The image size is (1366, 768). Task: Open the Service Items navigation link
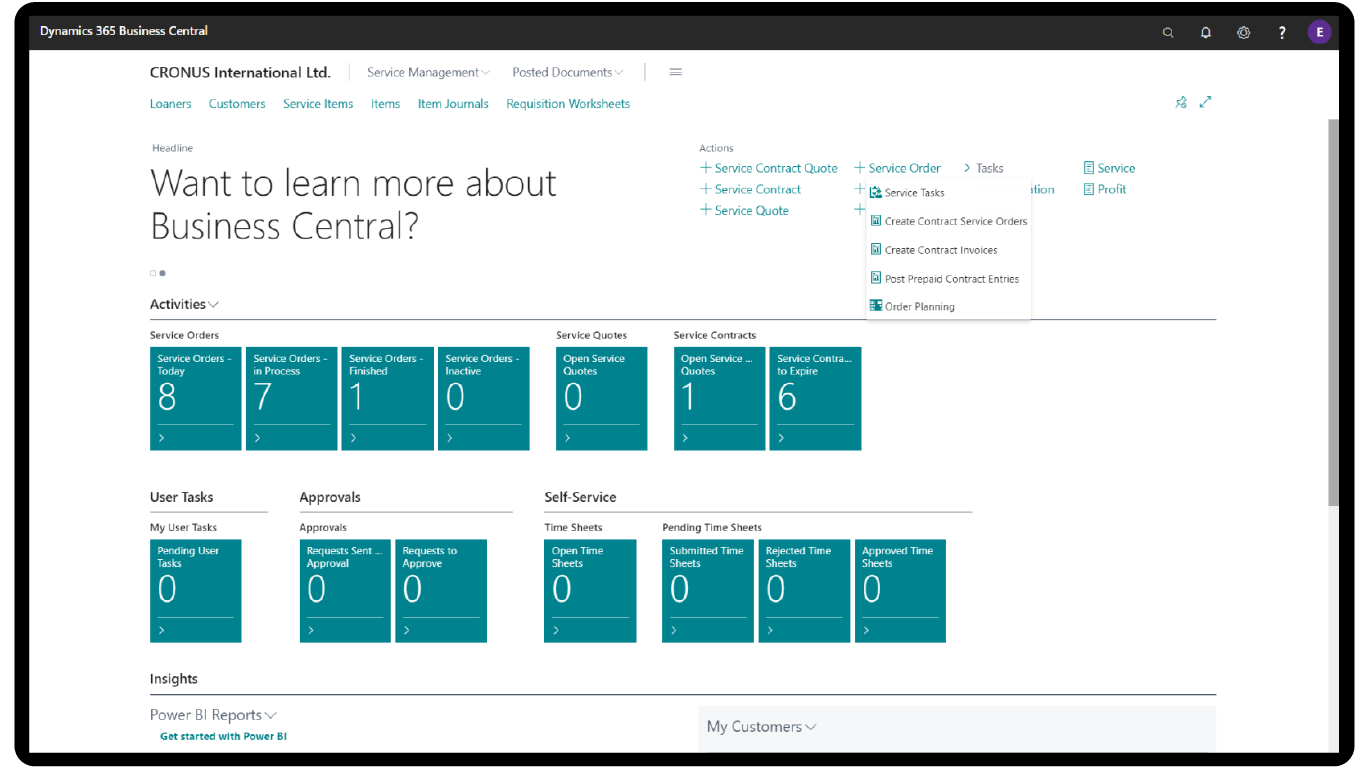318,104
